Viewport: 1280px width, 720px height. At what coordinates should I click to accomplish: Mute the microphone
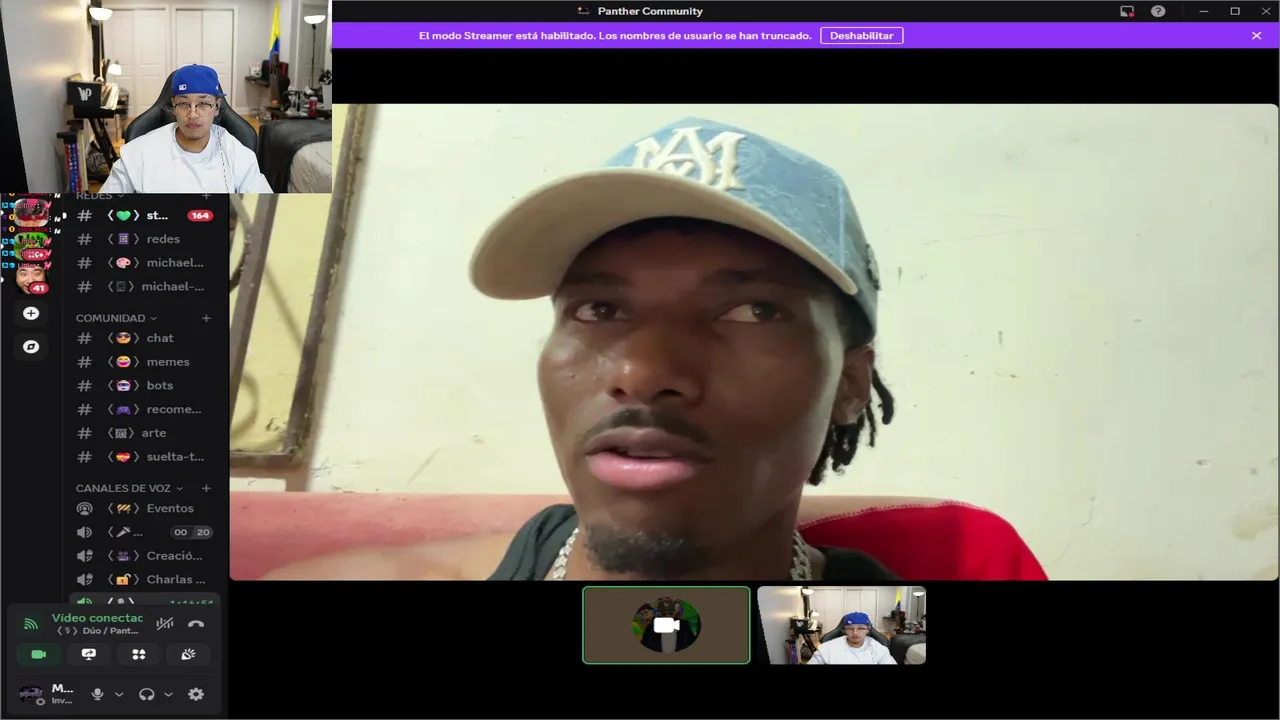tap(97, 694)
